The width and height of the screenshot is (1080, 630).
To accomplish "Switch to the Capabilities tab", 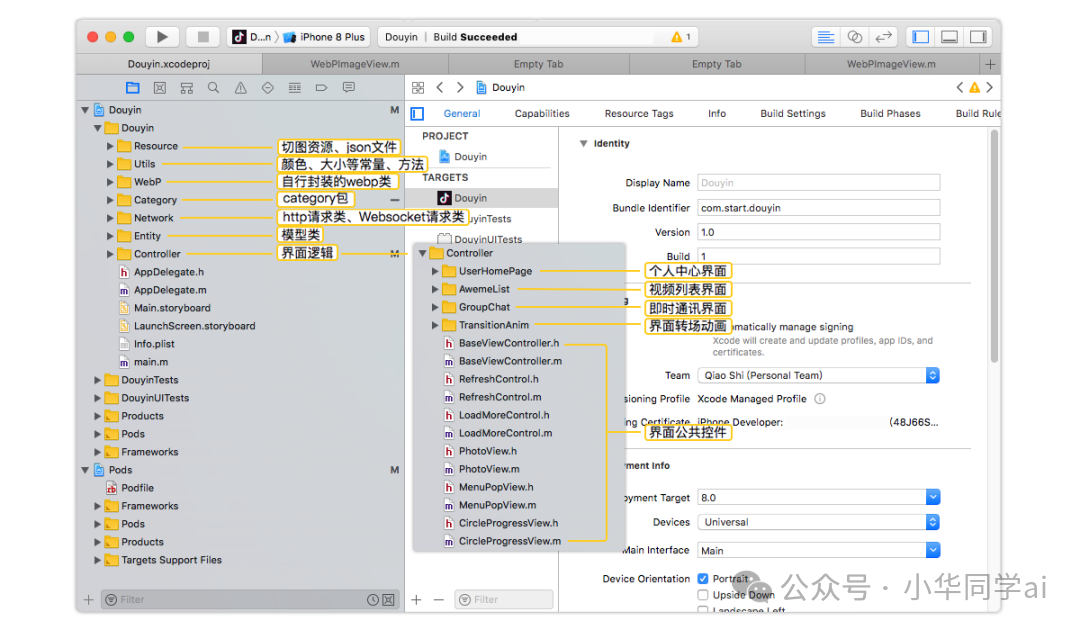I will click(542, 114).
